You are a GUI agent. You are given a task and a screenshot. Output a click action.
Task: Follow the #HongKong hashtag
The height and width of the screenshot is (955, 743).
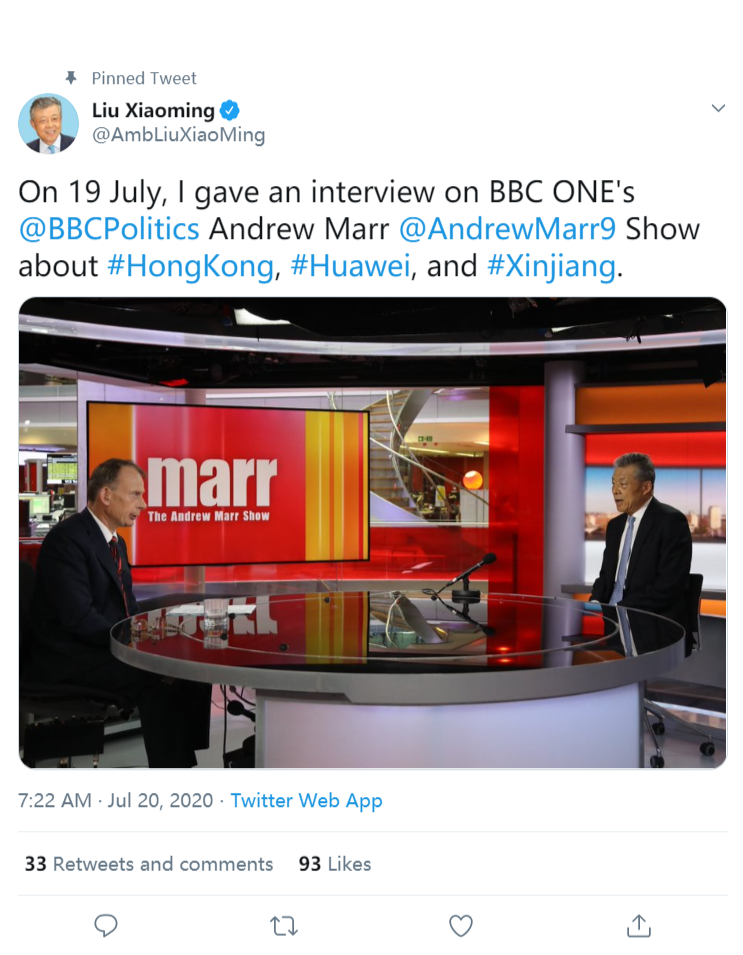191,266
